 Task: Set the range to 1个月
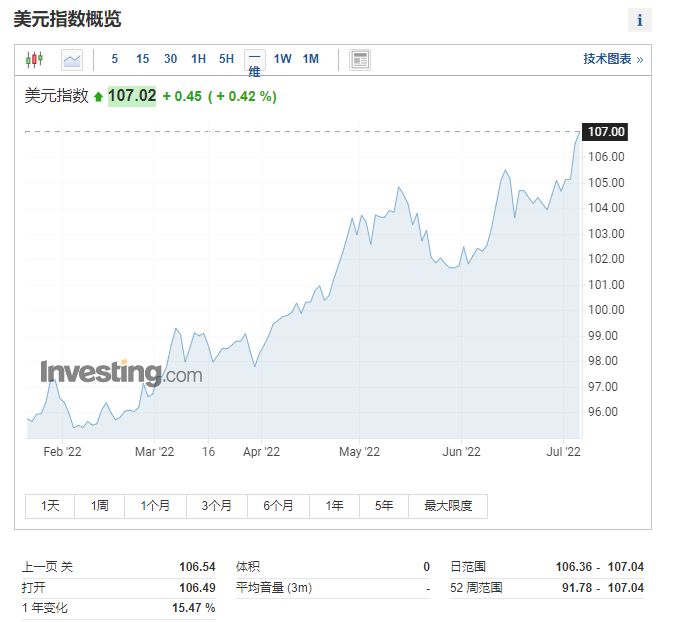pyautogui.click(x=155, y=506)
